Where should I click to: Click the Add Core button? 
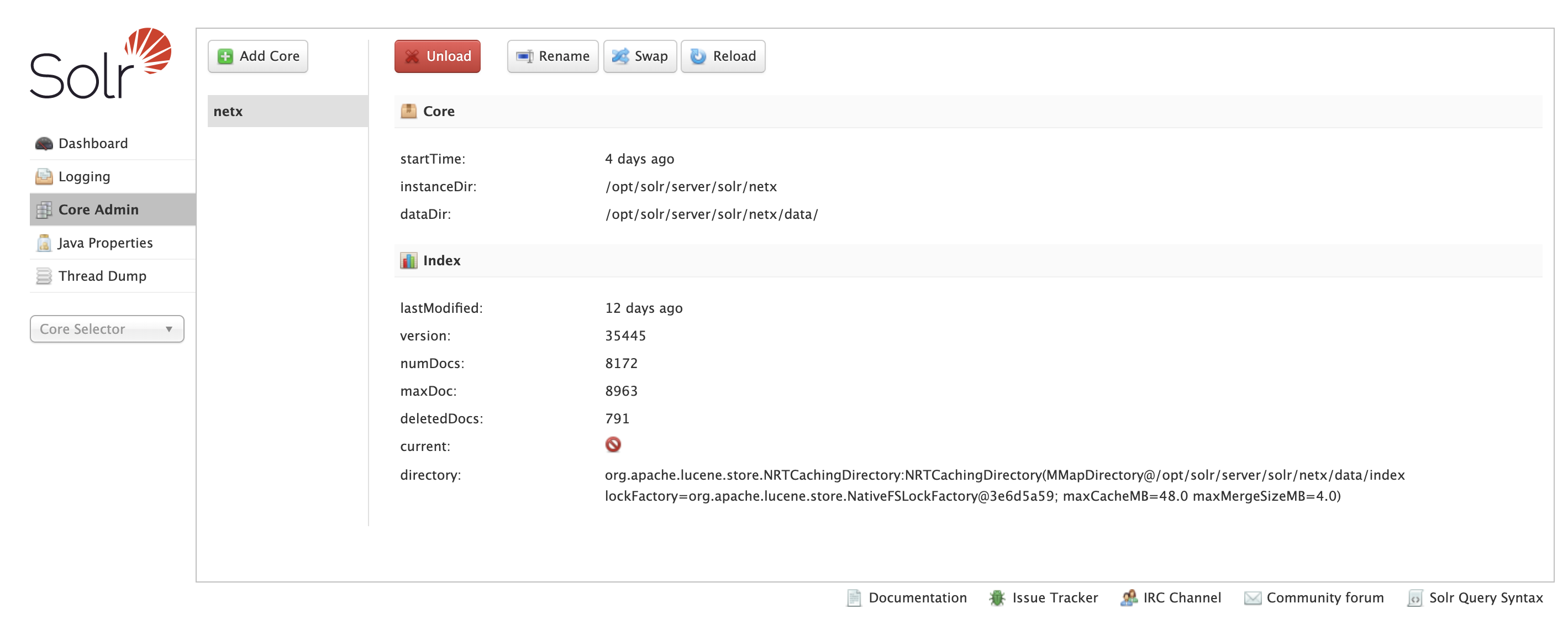point(257,56)
